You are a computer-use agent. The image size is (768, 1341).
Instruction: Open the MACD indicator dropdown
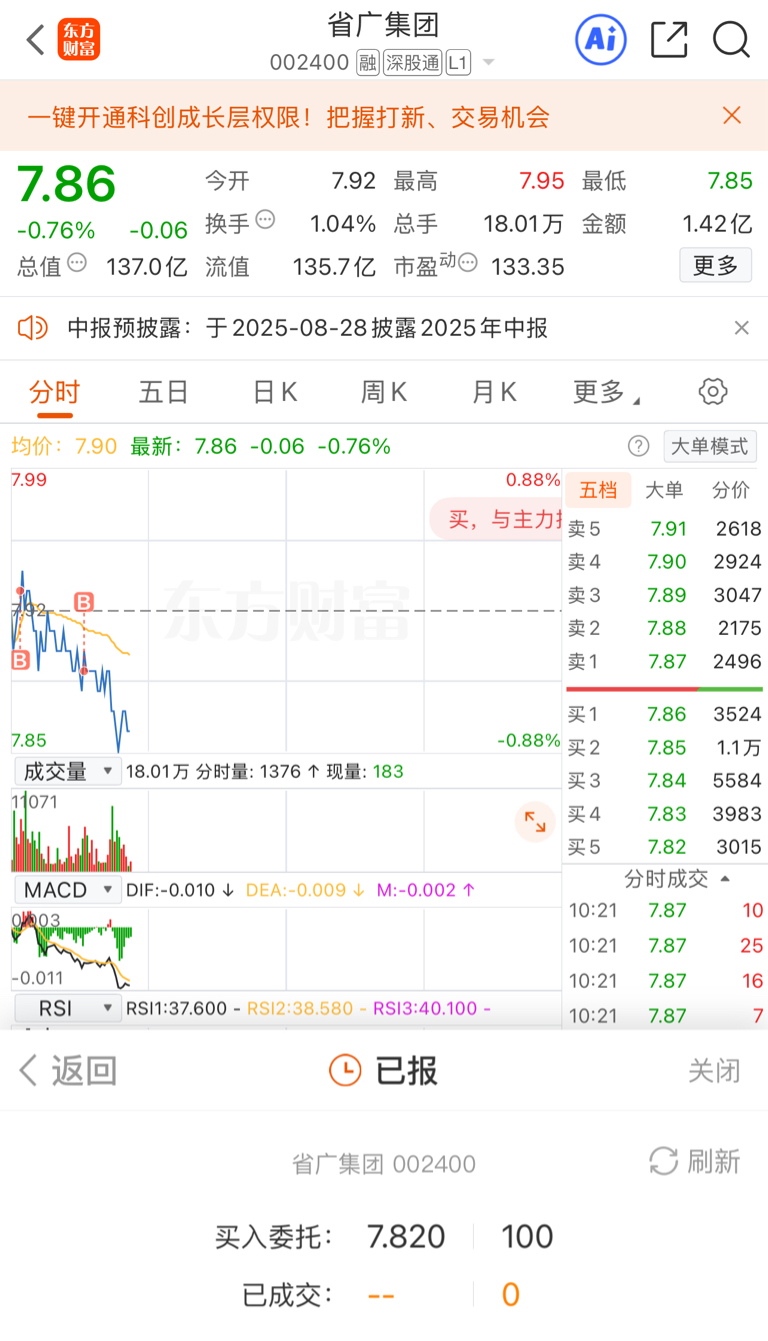tap(67, 889)
